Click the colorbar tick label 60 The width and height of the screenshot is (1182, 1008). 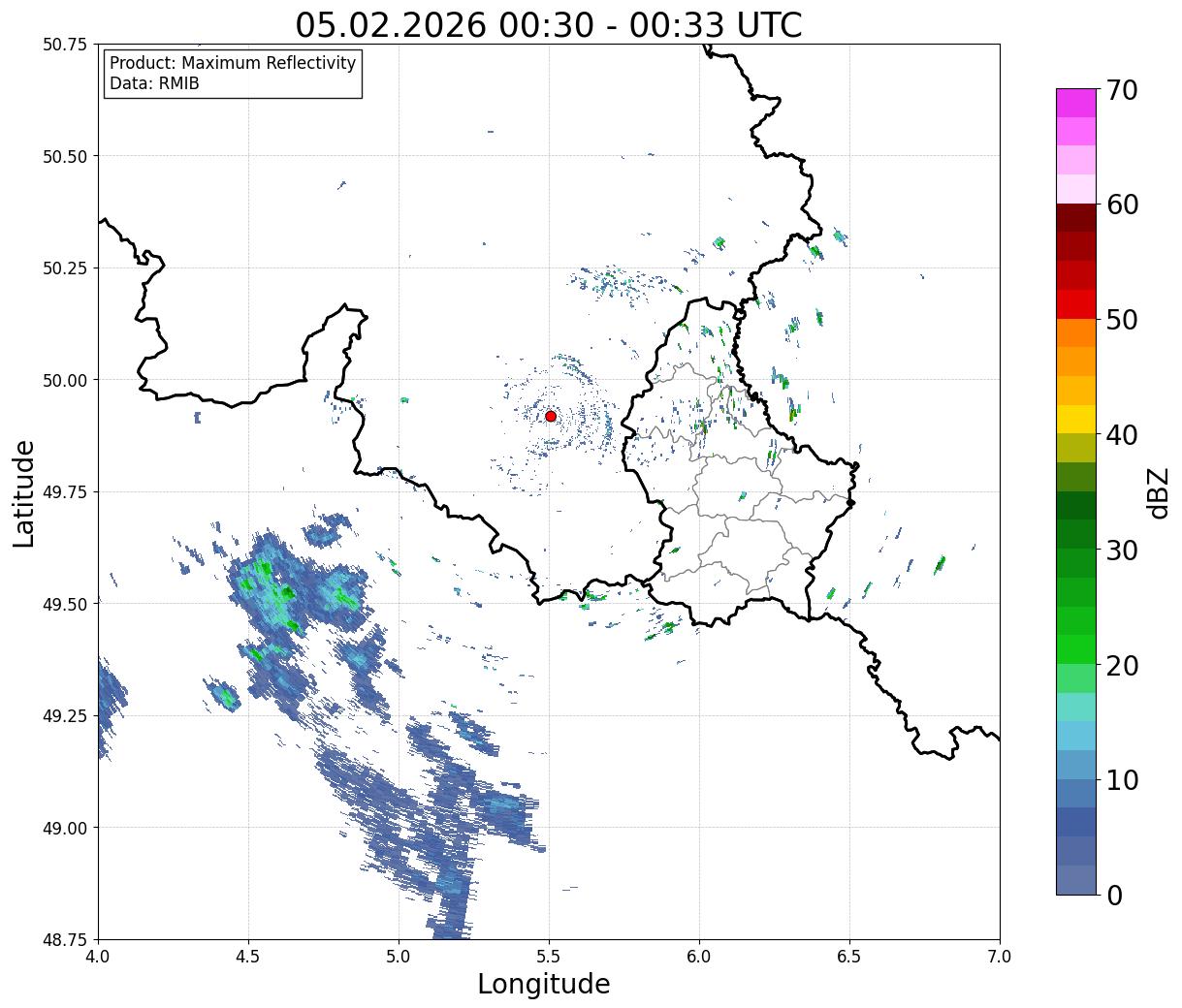1122,205
